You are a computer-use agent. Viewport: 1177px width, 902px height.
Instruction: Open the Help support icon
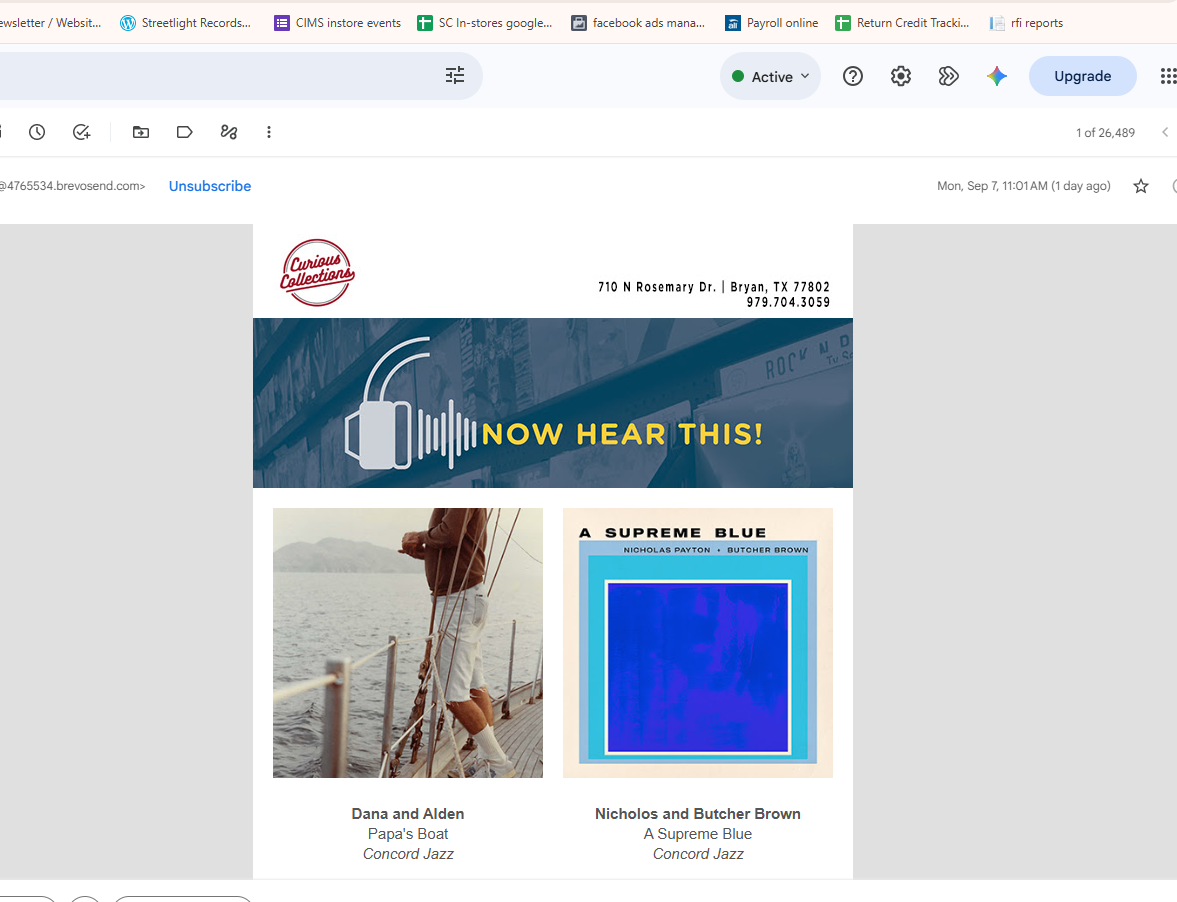pyautogui.click(x=853, y=76)
